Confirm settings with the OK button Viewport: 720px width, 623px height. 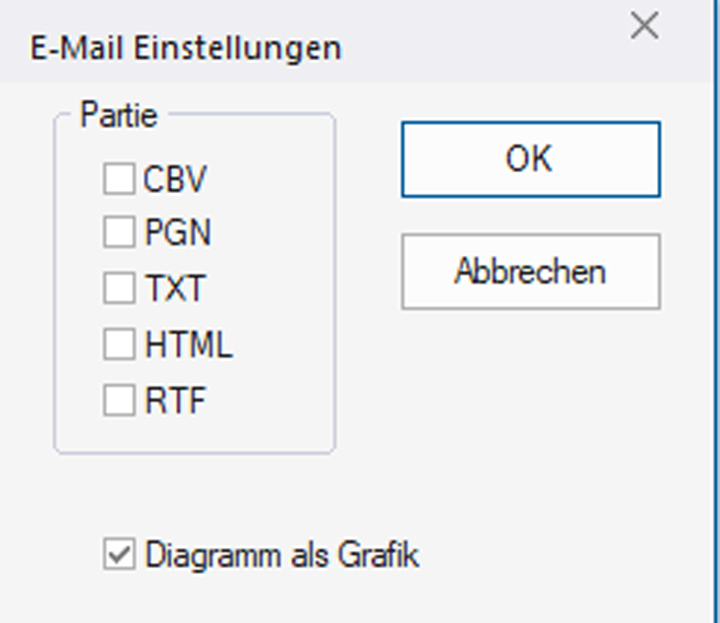coord(530,159)
